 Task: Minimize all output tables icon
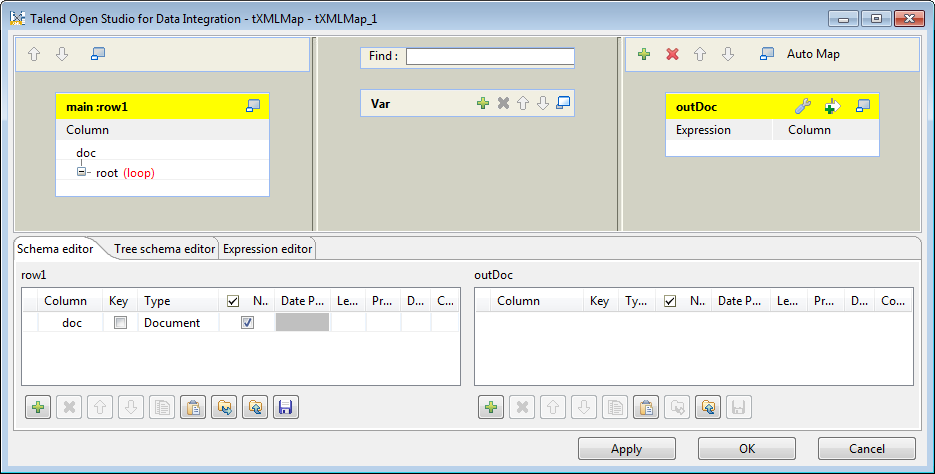pos(767,54)
